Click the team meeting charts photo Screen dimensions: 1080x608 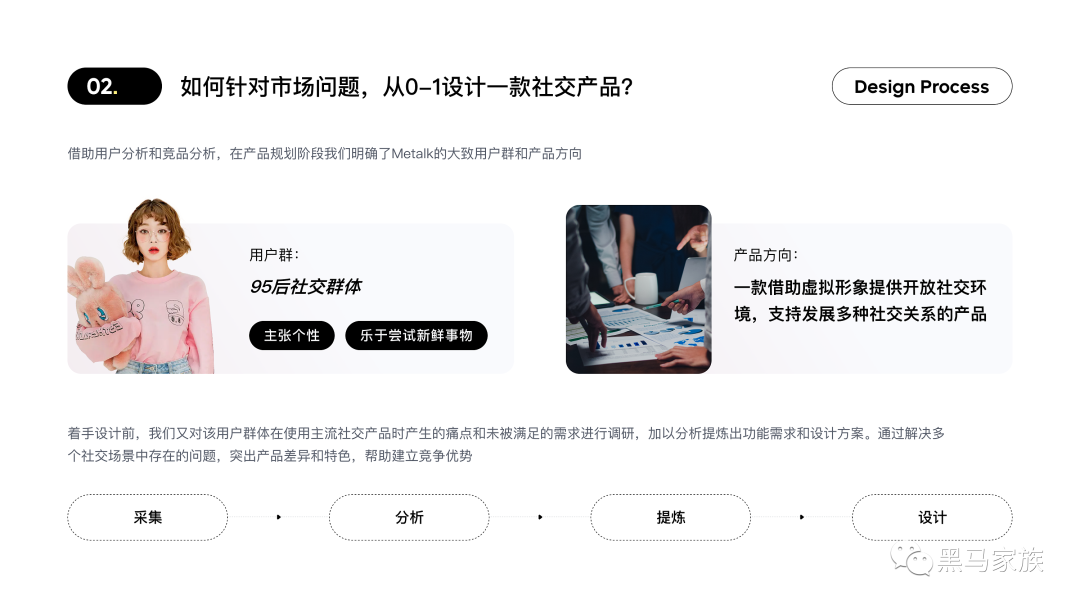(638, 289)
